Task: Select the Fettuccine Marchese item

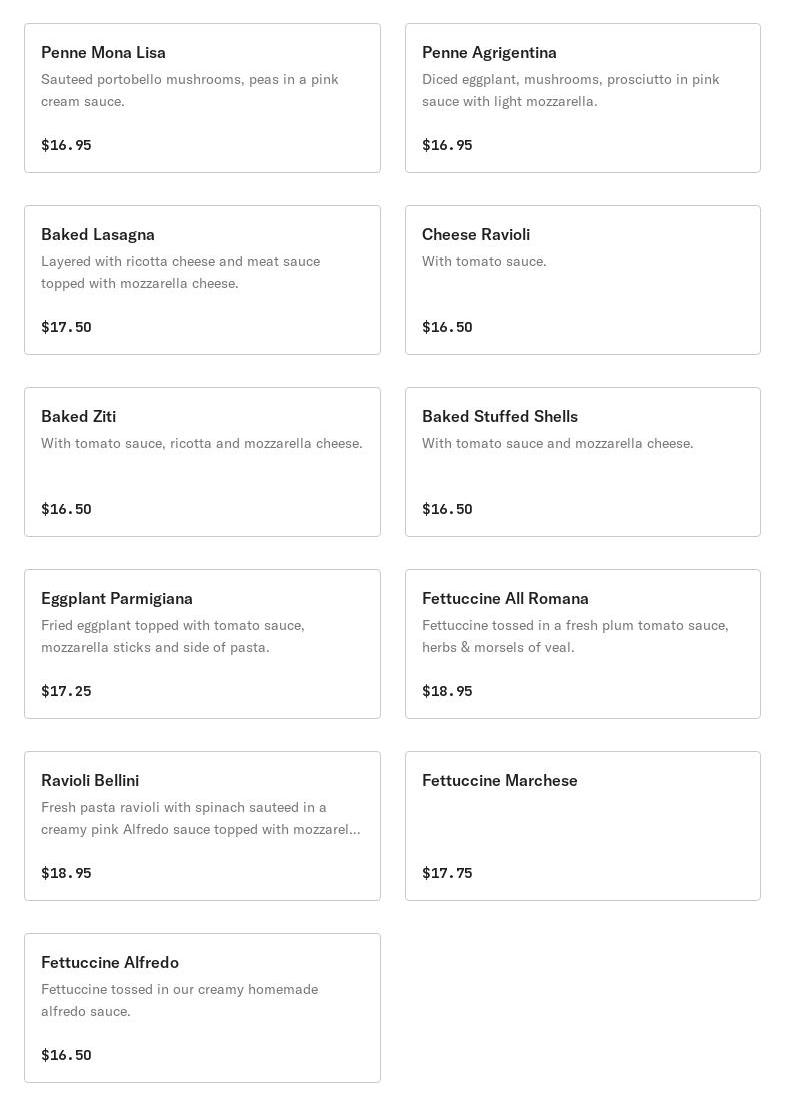Action: pyautogui.click(x=582, y=826)
